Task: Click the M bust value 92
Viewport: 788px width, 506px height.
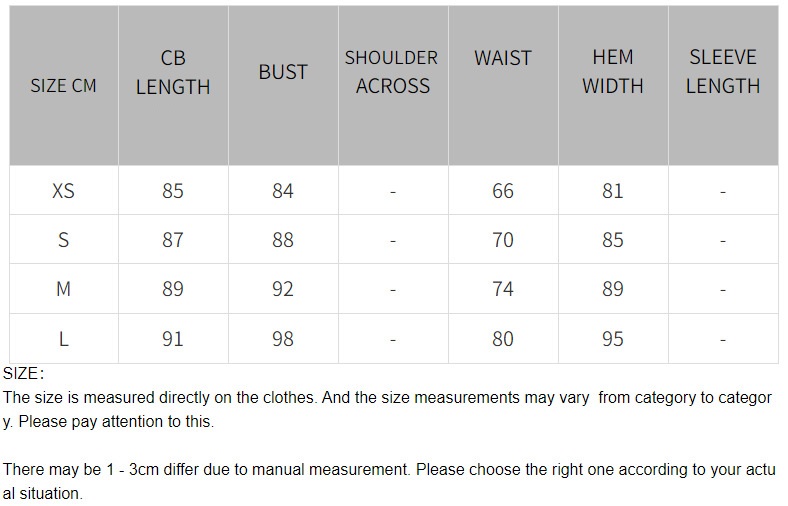Action: [283, 289]
